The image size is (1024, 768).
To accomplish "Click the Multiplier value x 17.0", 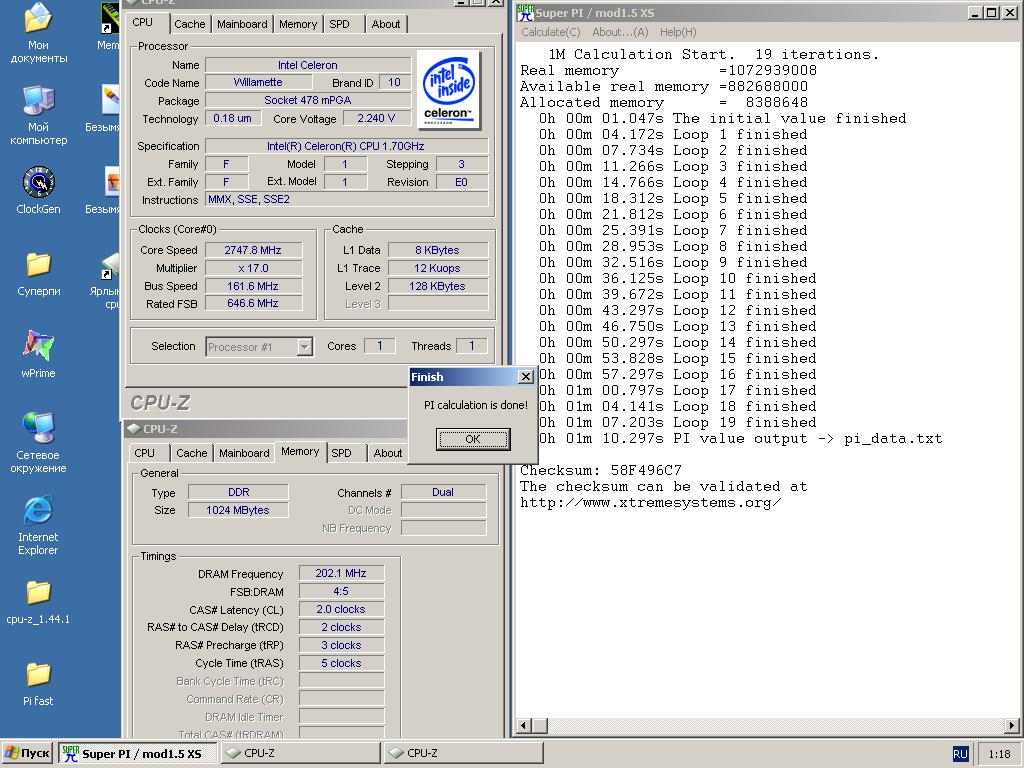I will pyautogui.click(x=253, y=268).
